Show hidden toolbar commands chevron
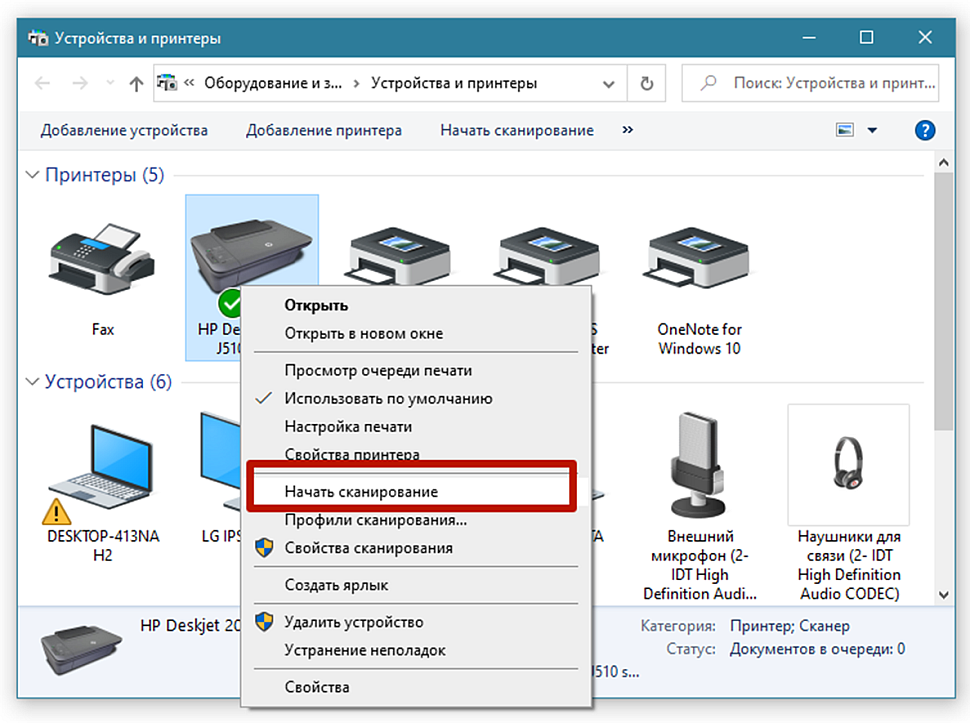This screenshot has width=970, height=723. [627, 130]
